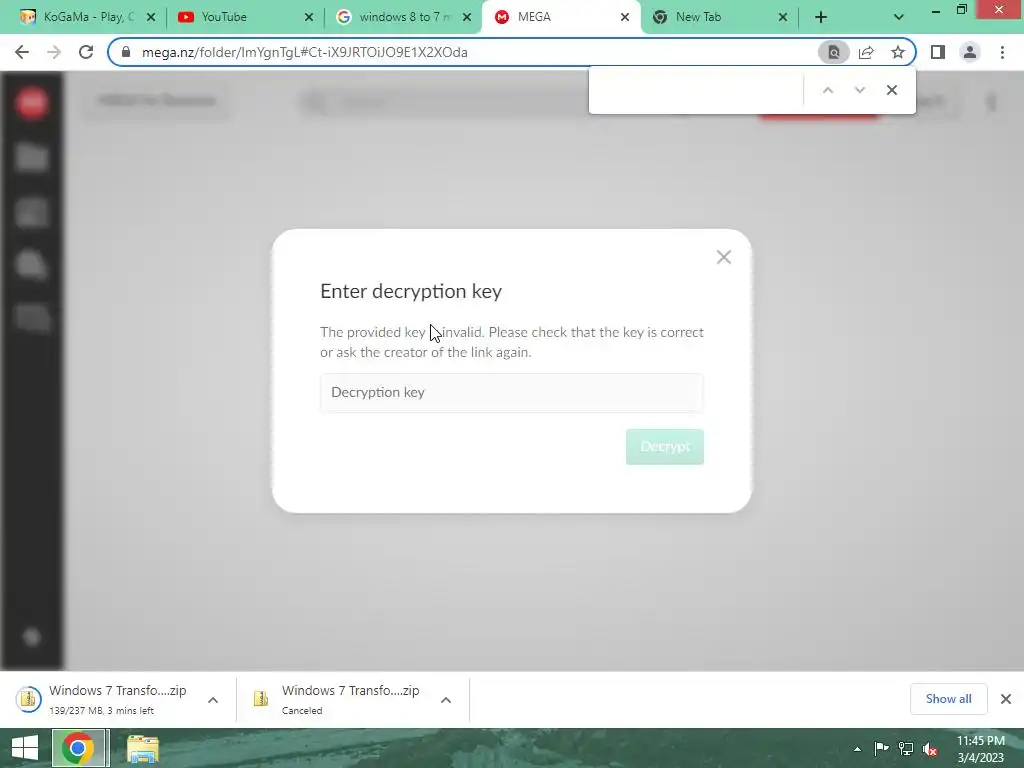Reload the MEGA page
1024x768 pixels.
pos(86,52)
